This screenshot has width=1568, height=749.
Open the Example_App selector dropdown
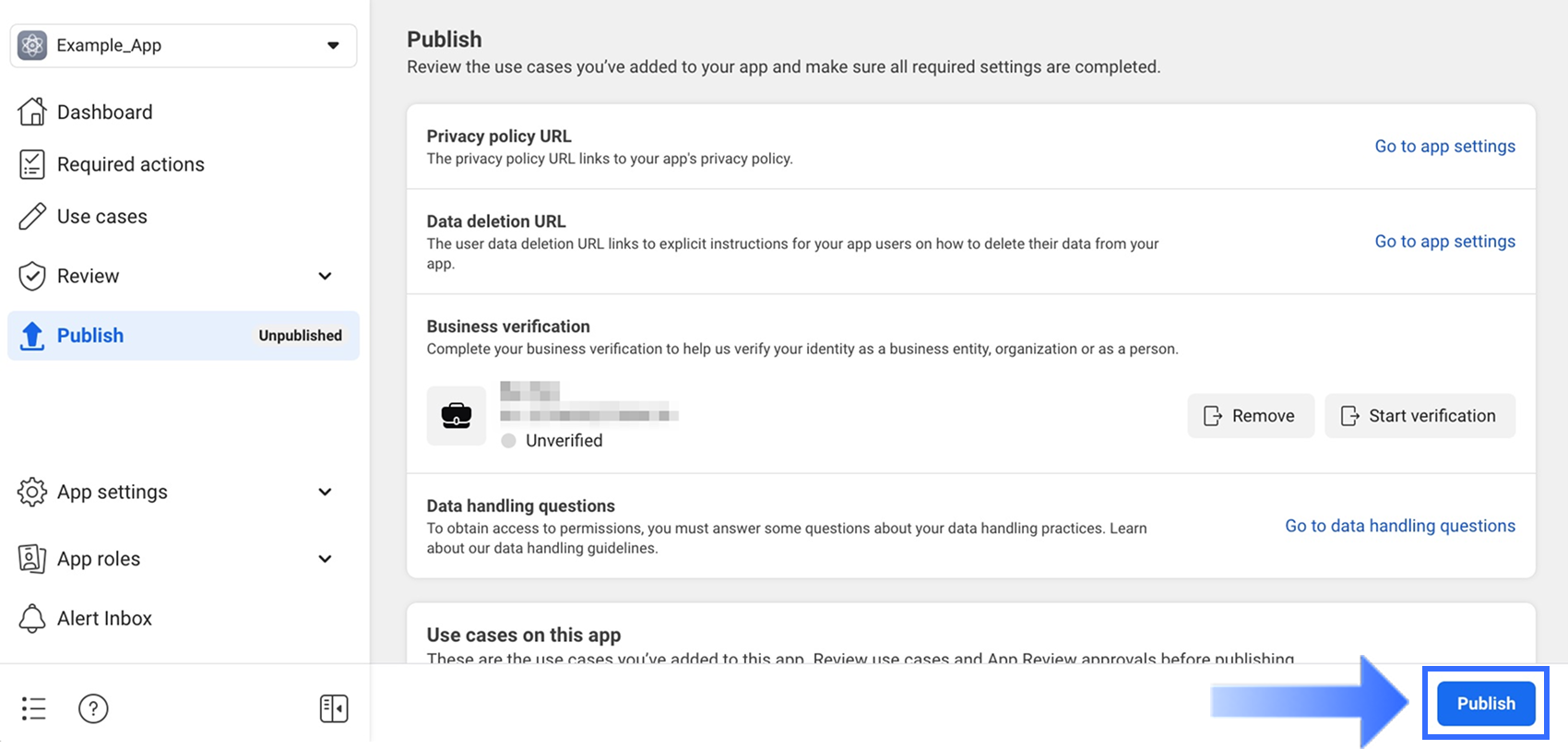[x=333, y=45]
